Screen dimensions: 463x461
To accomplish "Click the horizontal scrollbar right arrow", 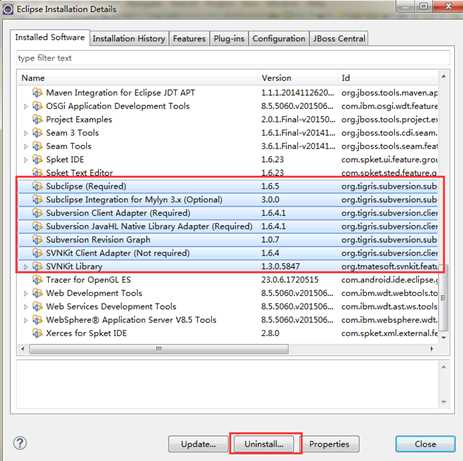I will [x=432, y=349].
